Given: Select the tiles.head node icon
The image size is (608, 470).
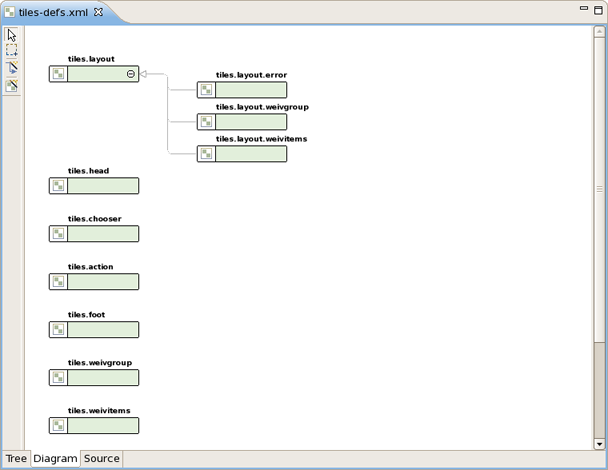Looking at the screenshot, I should 59,186.
